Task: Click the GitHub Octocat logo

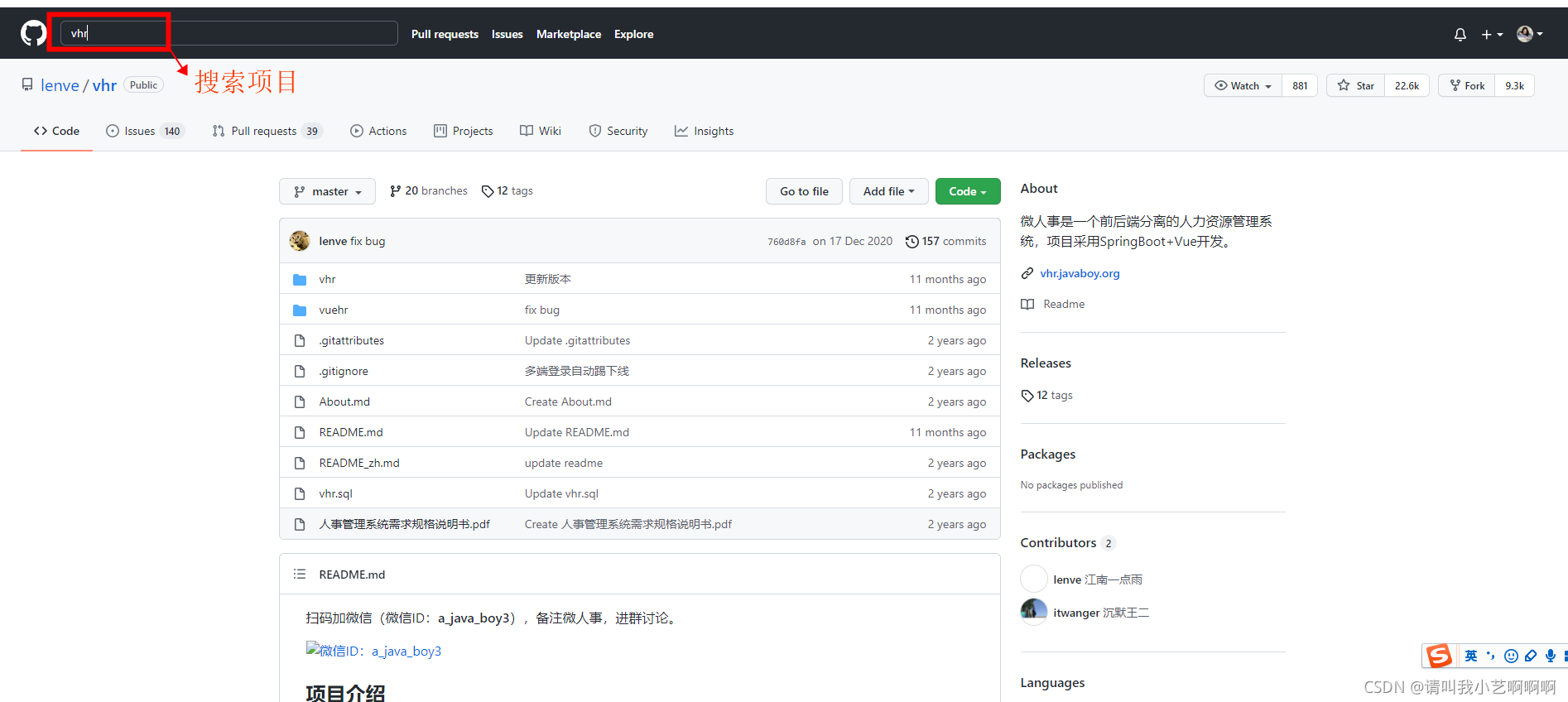Action: click(34, 33)
